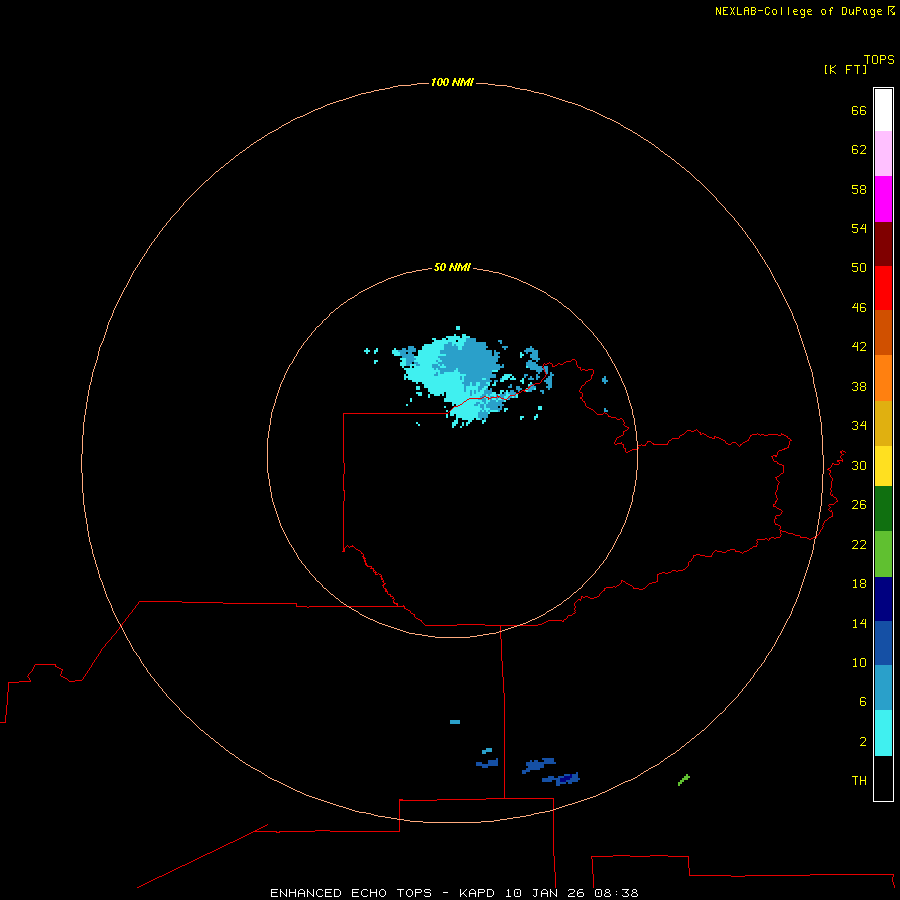Click the 30 legend value
Viewport: 900px width, 900px height.
pos(859,465)
